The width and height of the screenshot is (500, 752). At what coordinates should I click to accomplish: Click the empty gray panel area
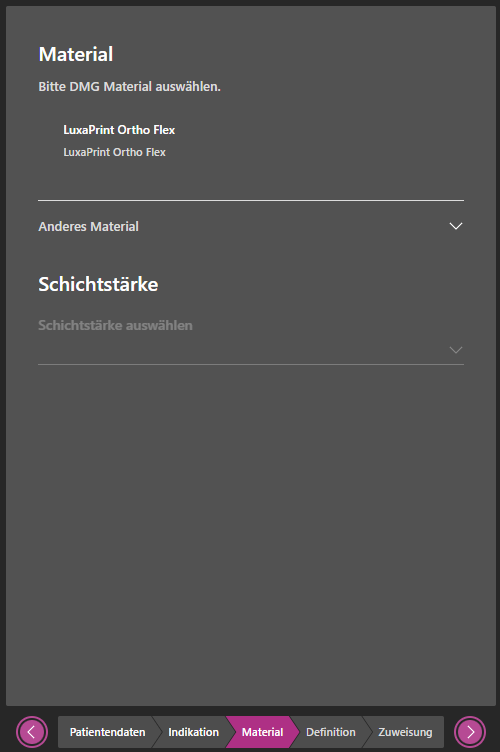251,528
